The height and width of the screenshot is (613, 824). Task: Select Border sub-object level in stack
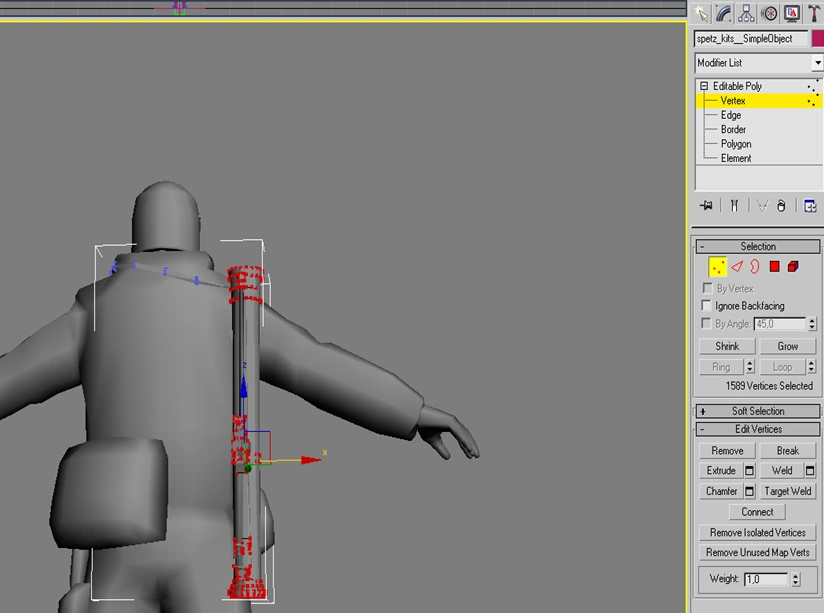(x=733, y=129)
